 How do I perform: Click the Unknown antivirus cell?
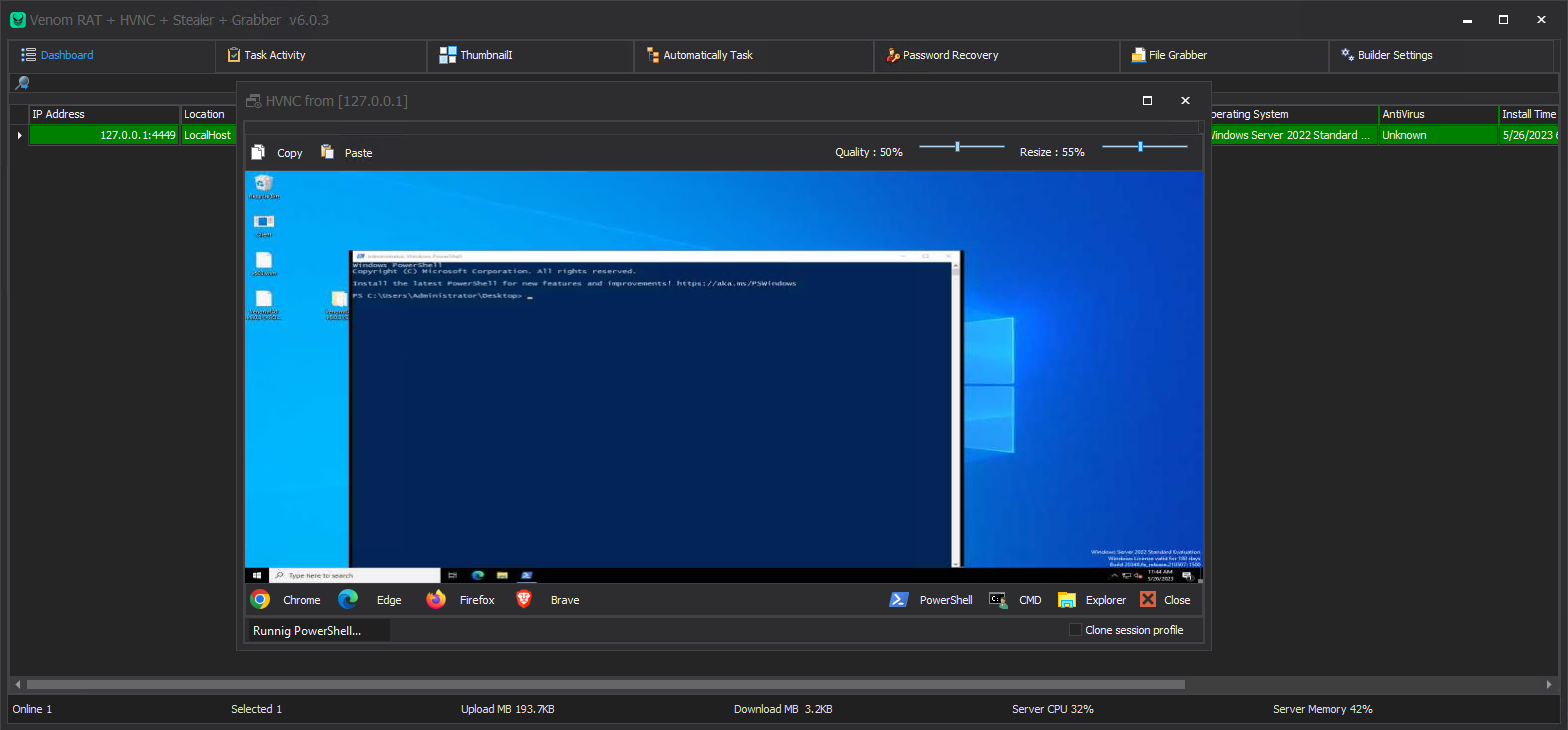pos(1438,135)
